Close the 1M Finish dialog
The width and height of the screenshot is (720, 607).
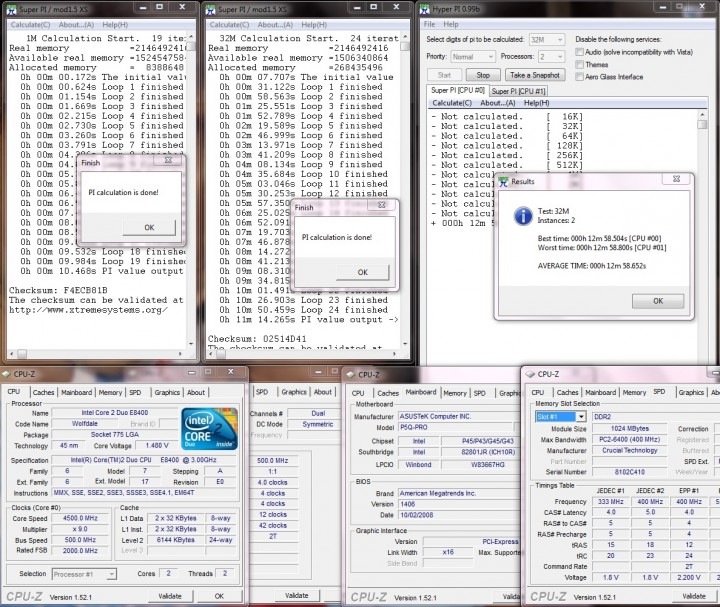(x=168, y=160)
